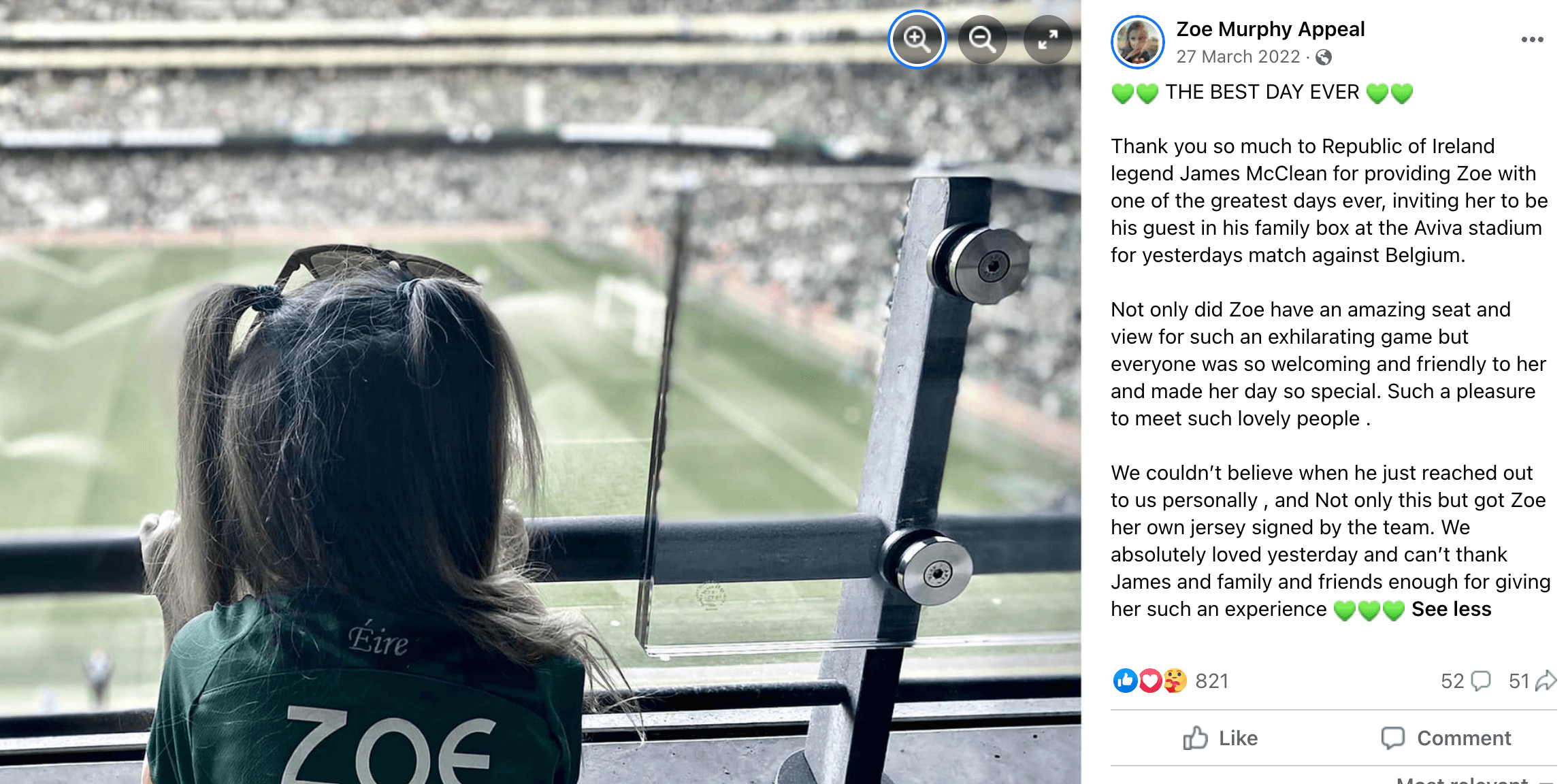Viewport: 1568px width, 784px height.
Task: Show the 52 comments
Action: click(1465, 681)
